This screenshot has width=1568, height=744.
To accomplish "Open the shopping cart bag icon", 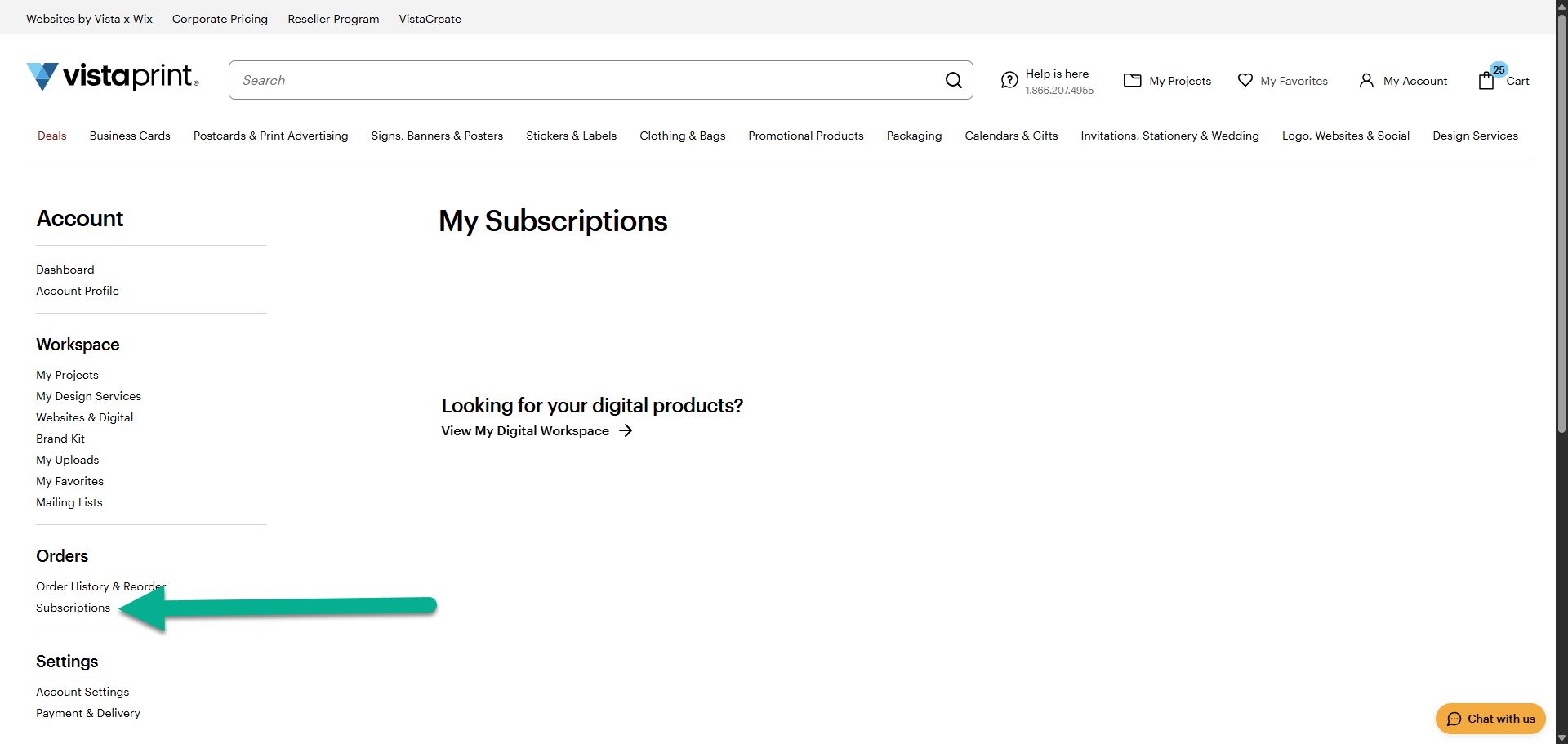I will [x=1486, y=81].
